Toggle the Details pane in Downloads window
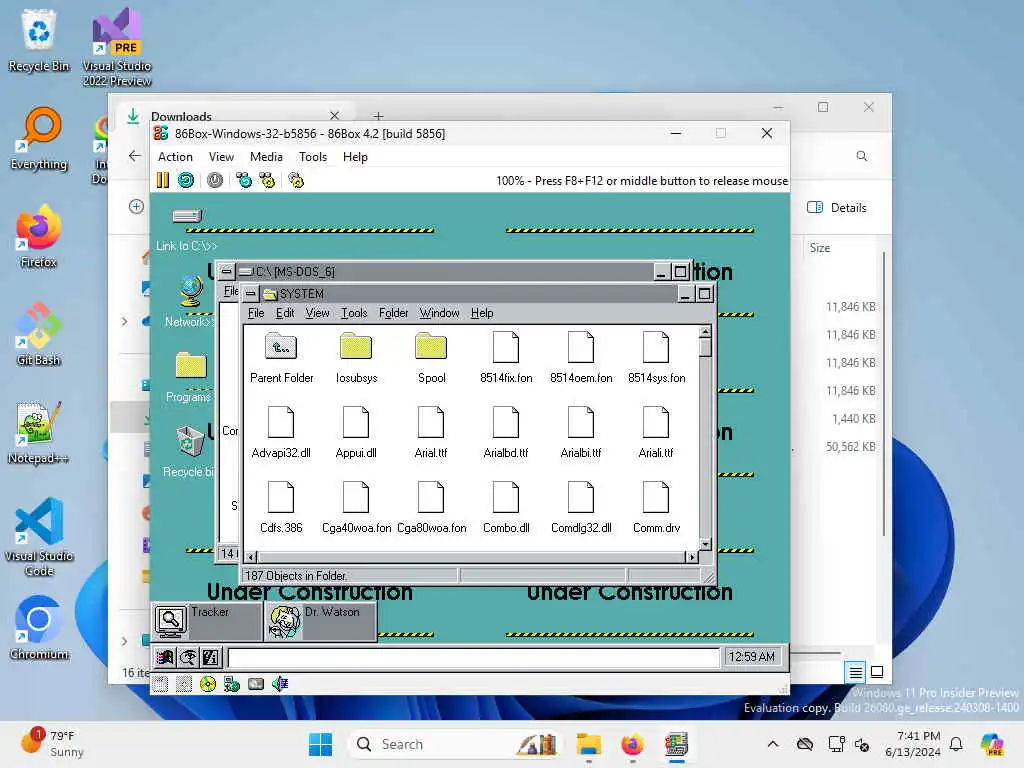1024x768 pixels. point(837,208)
